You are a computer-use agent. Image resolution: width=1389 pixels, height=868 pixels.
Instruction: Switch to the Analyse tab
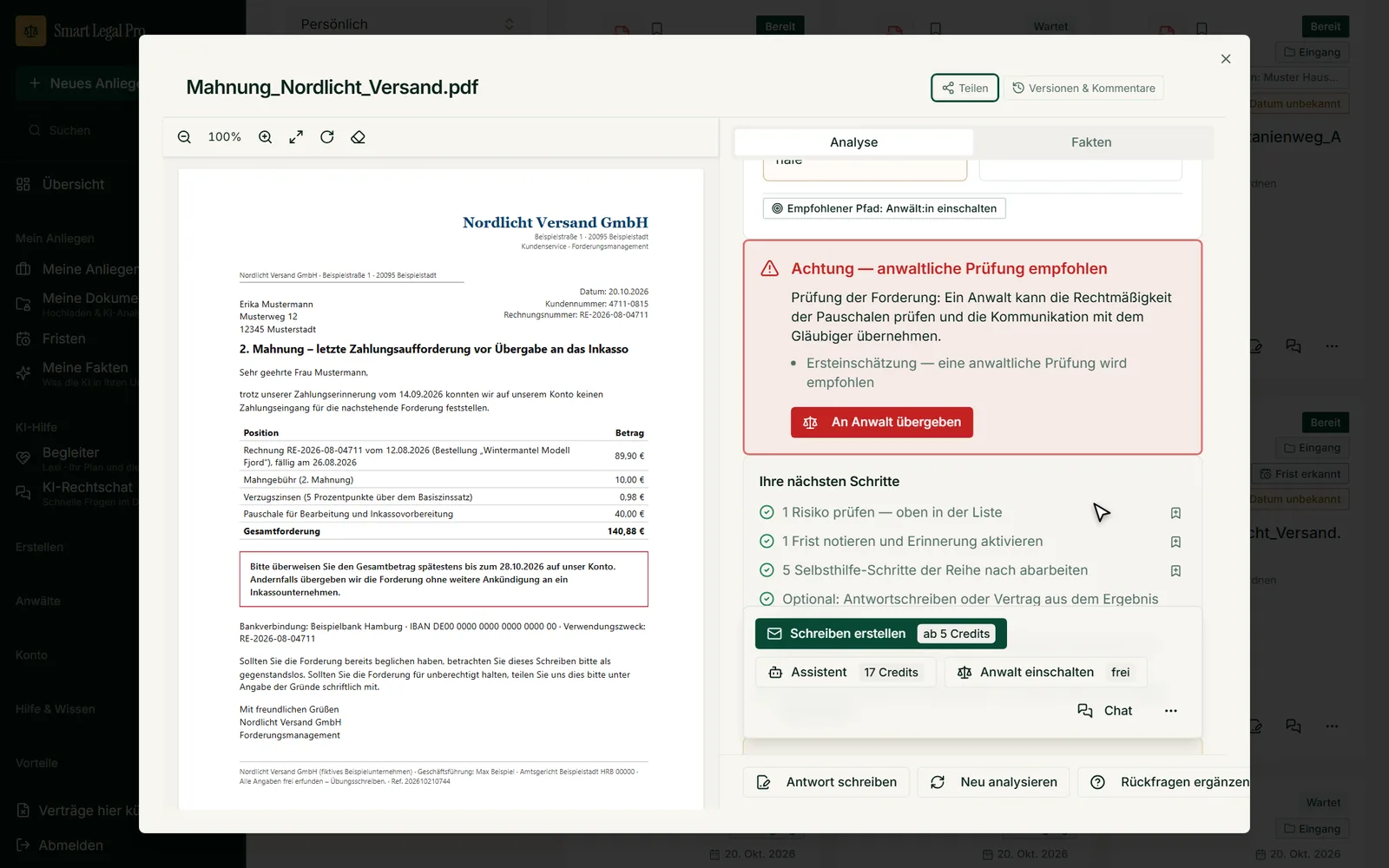853,142
